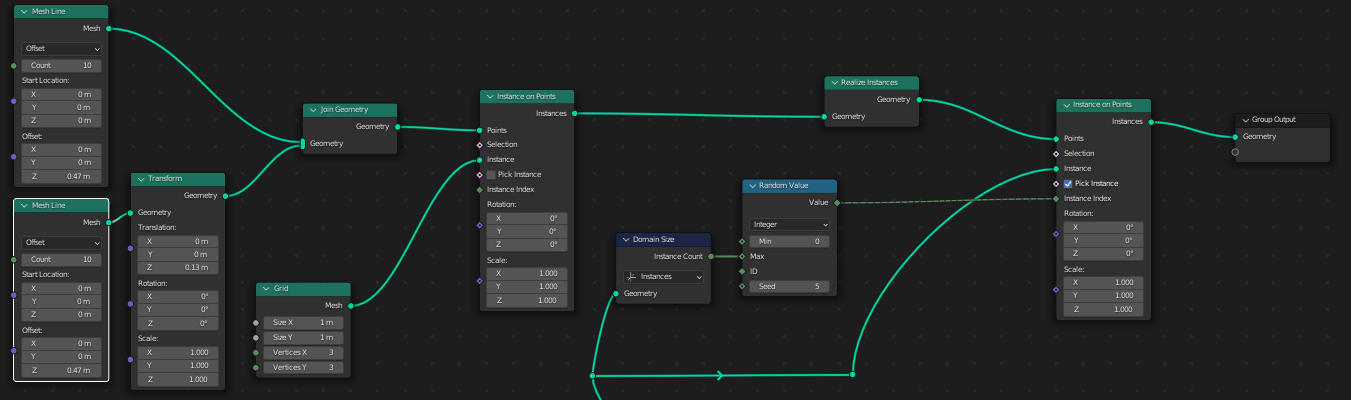Click the Random Value node's Value output socket
This screenshot has width=1351, height=400.
click(x=837, y=202)
